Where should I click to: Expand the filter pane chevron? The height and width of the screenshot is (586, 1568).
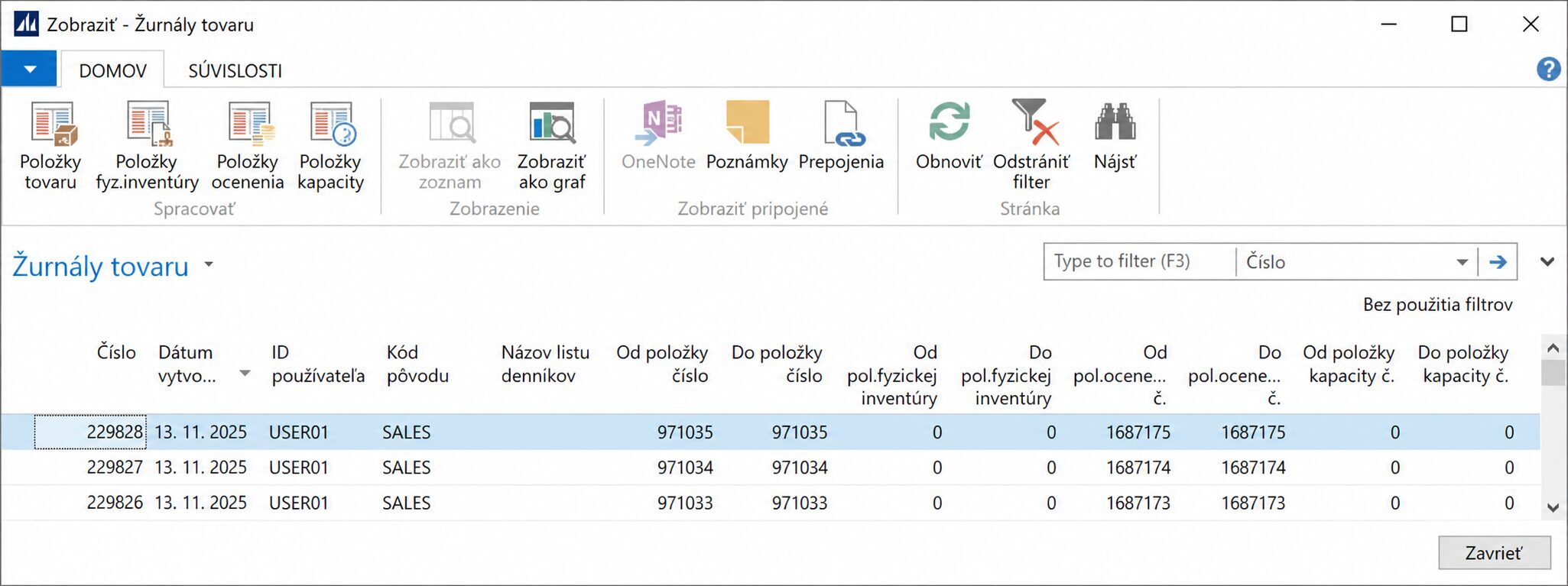tap(1547, 262)
